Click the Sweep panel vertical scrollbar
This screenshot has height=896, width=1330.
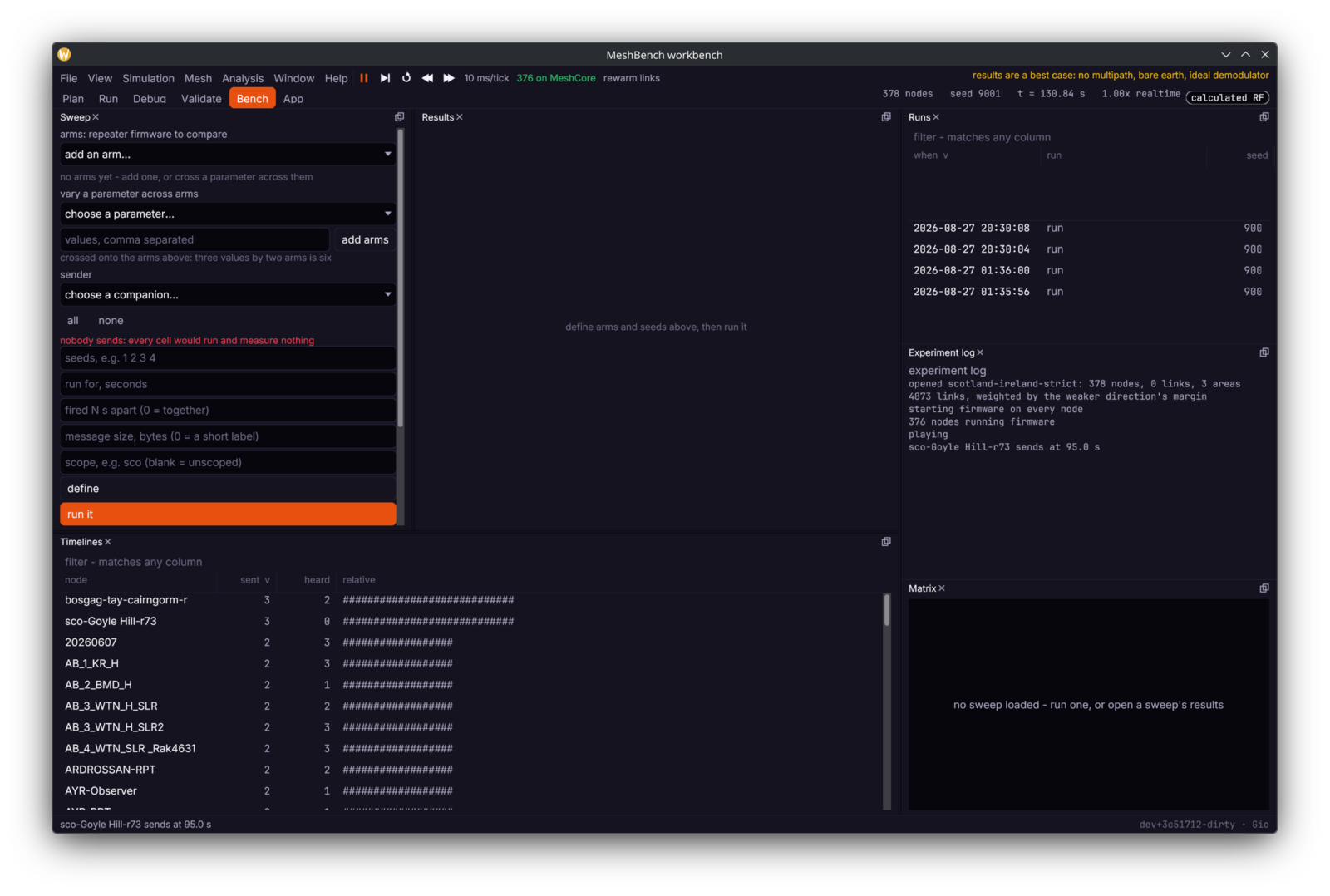(x=401, y=278)
